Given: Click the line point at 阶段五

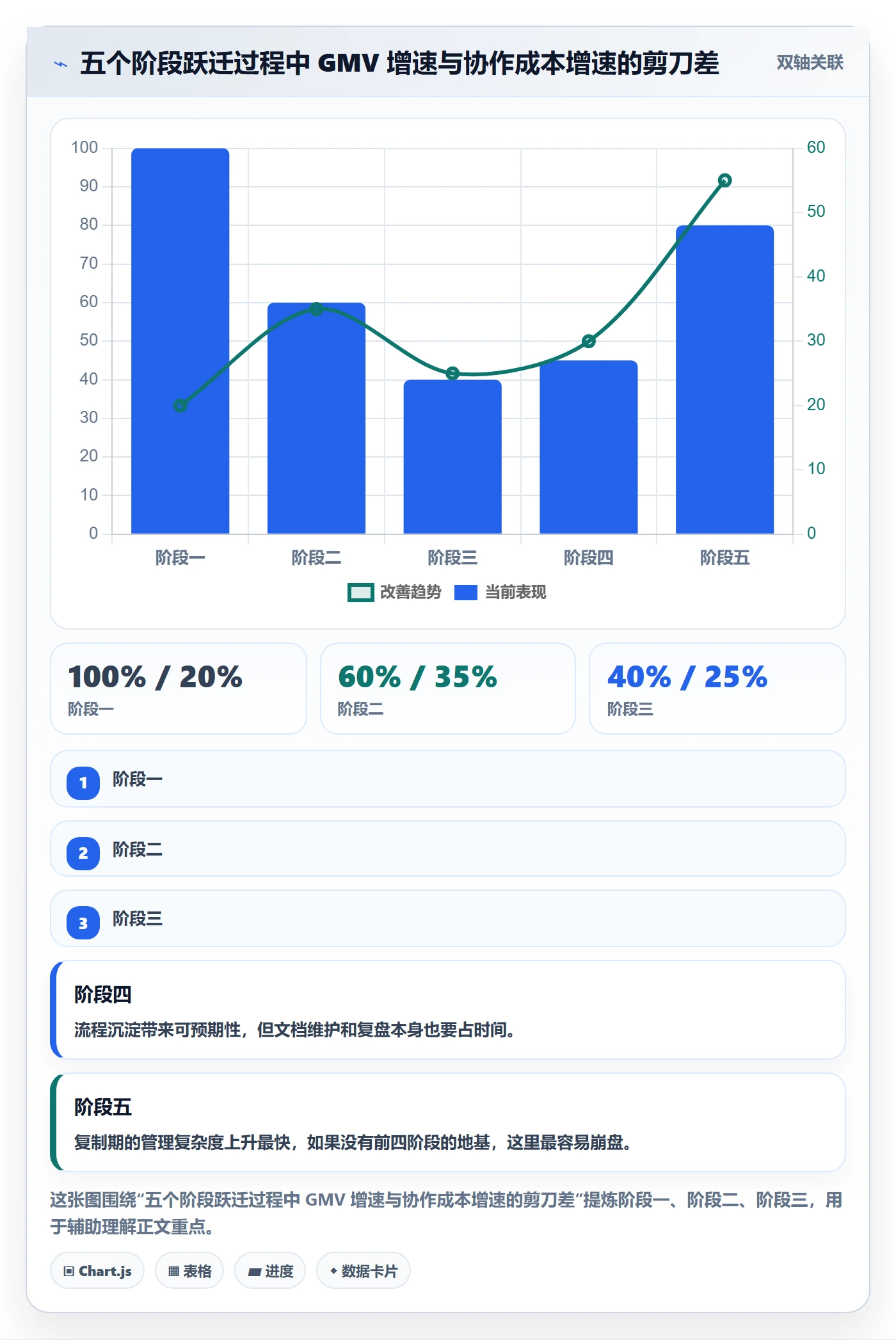Looking at the screenshot, I should [724, 180].
